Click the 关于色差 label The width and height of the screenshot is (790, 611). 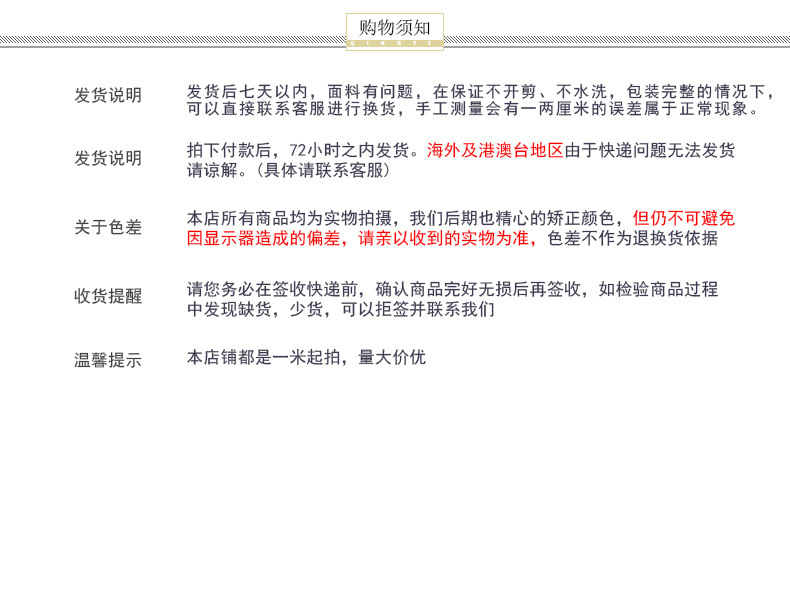pyautogui.click(x=108, y=227)
